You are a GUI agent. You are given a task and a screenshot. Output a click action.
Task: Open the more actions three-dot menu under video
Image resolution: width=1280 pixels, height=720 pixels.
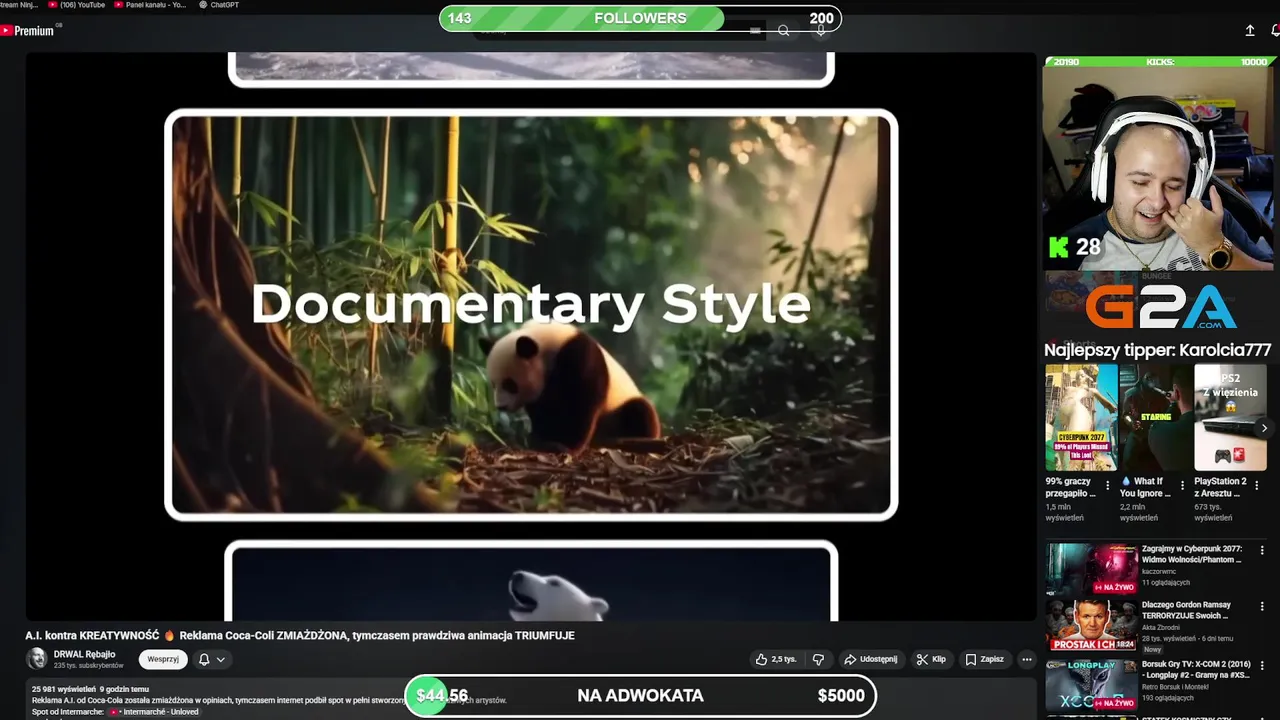click(1026, 659)
